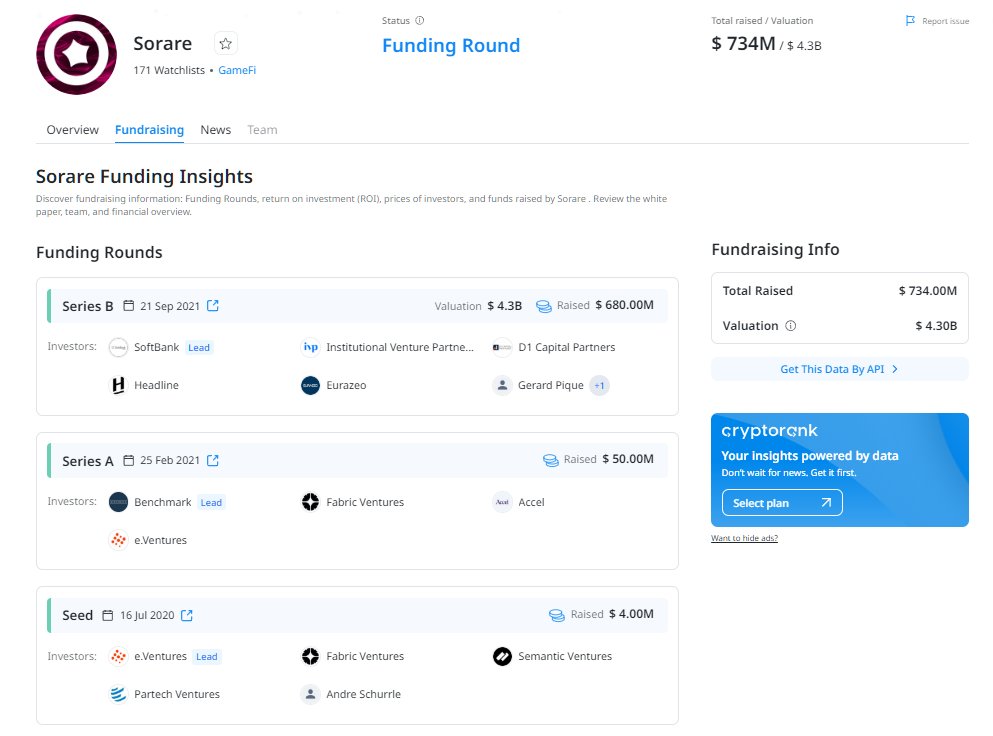Click the Valuation info icon in Fundraising Info
Viewport: 993px width, 736px height.
pos(790,326)
